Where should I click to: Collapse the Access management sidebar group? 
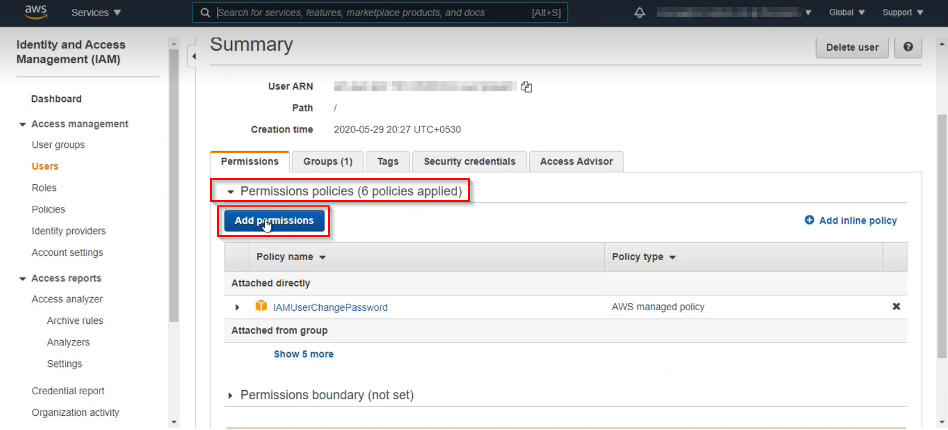tap(22, 124)
